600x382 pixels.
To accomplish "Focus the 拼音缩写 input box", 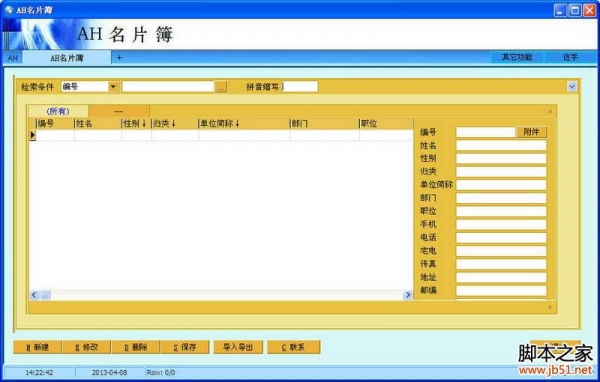I will pyautogui.click(x=300, y=87).
